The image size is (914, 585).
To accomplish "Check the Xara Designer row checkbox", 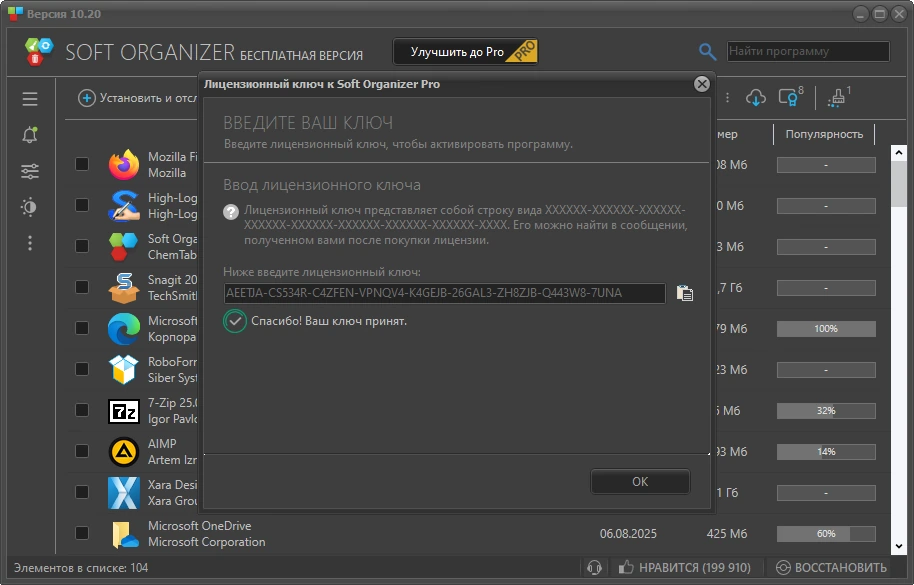I will tap(82, 492).
